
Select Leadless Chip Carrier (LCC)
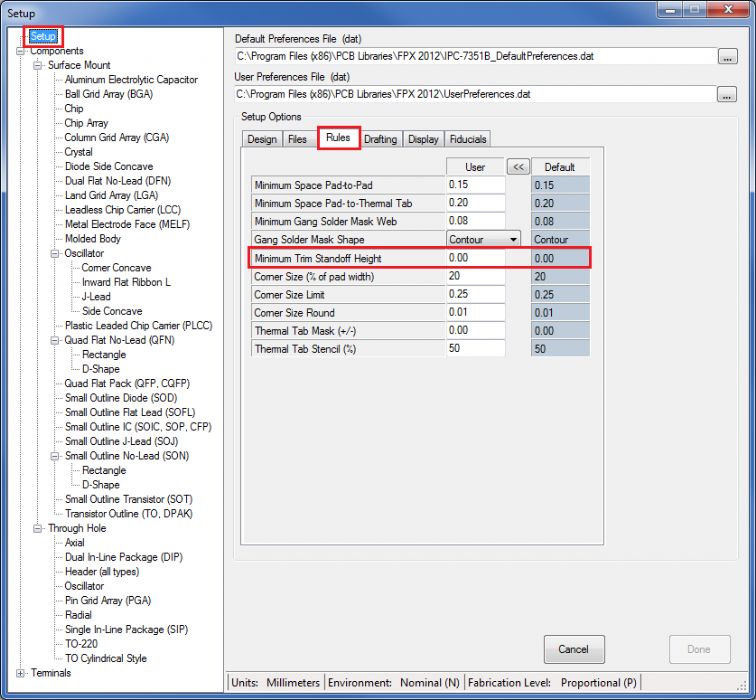(123, 210)
